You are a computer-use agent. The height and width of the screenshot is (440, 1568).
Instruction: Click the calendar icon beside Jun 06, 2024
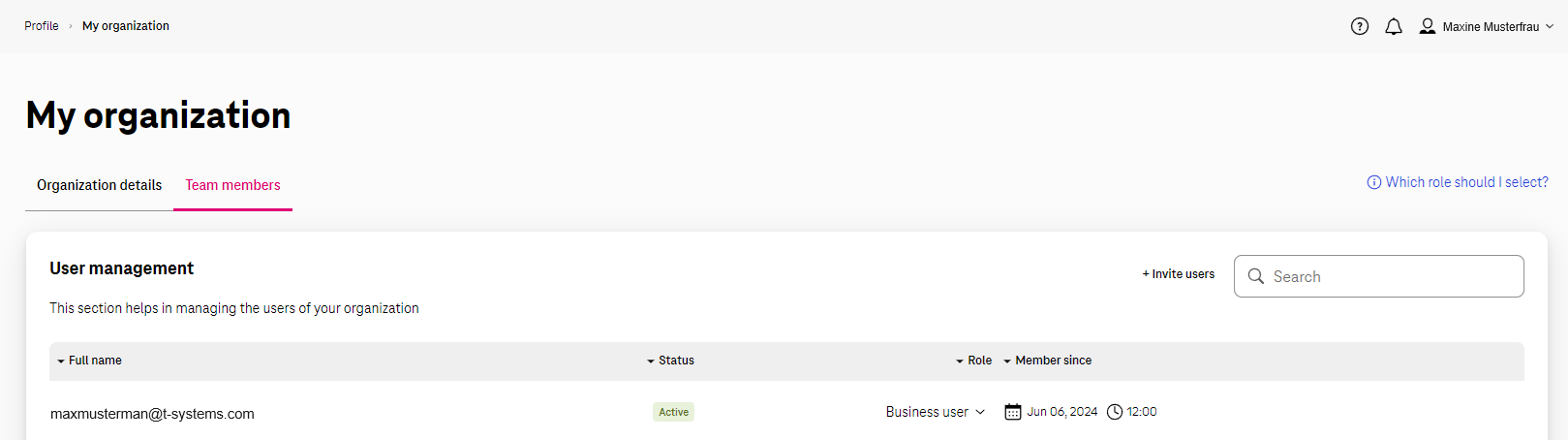click(1013, 412)
